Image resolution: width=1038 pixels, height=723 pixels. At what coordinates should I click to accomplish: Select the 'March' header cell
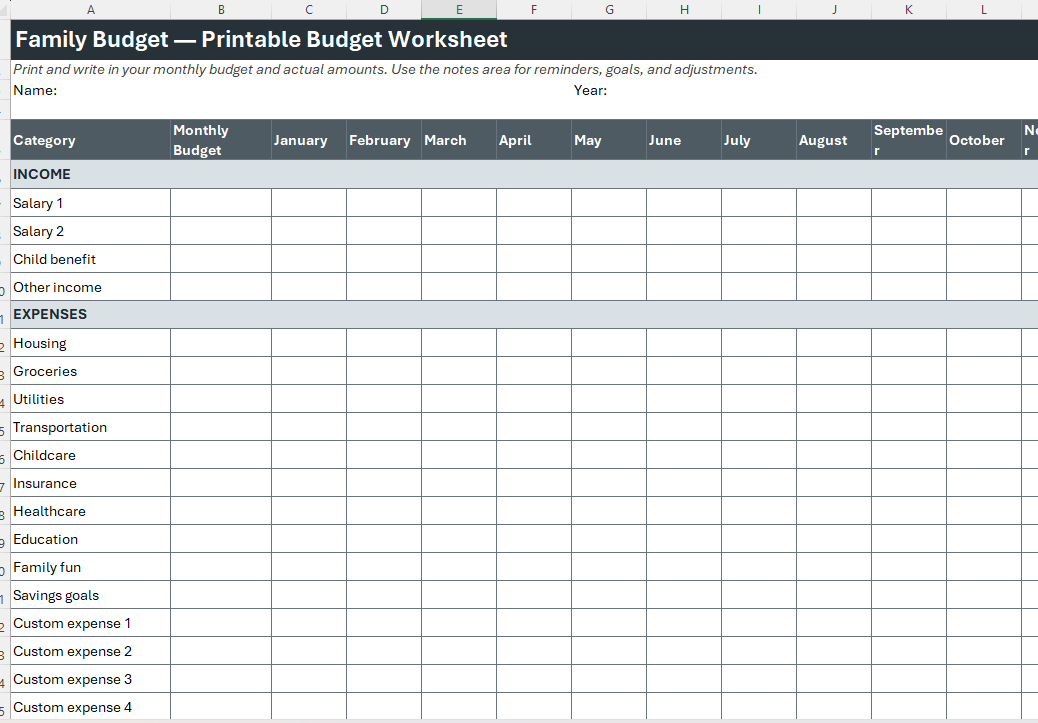tap(459, 140)
